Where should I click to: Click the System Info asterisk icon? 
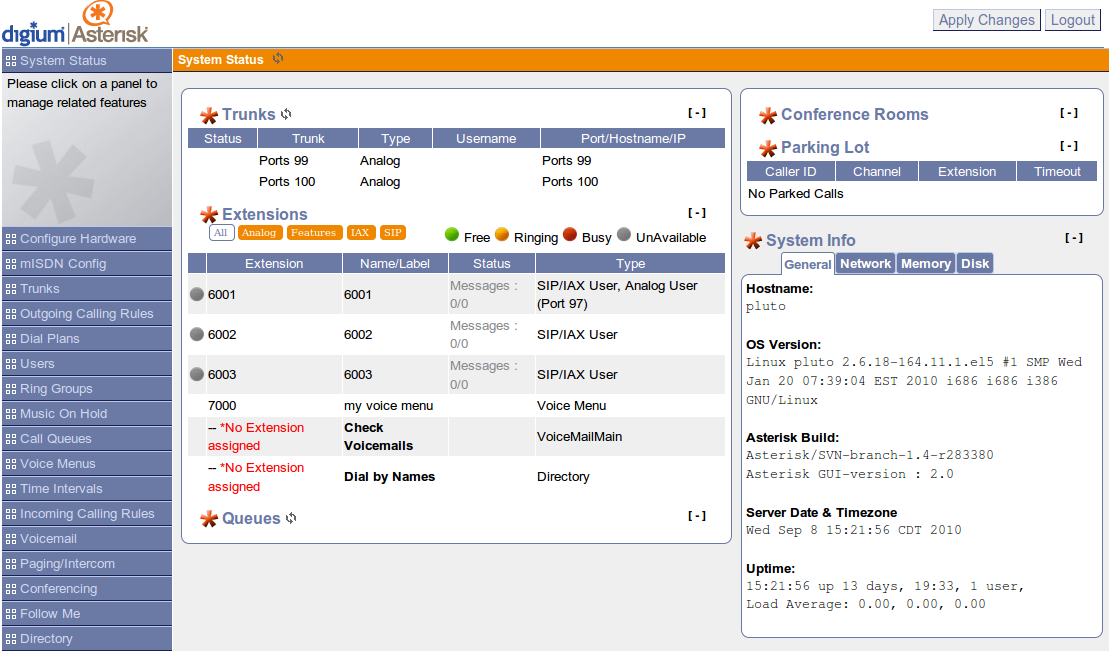[x=753, y=241]
